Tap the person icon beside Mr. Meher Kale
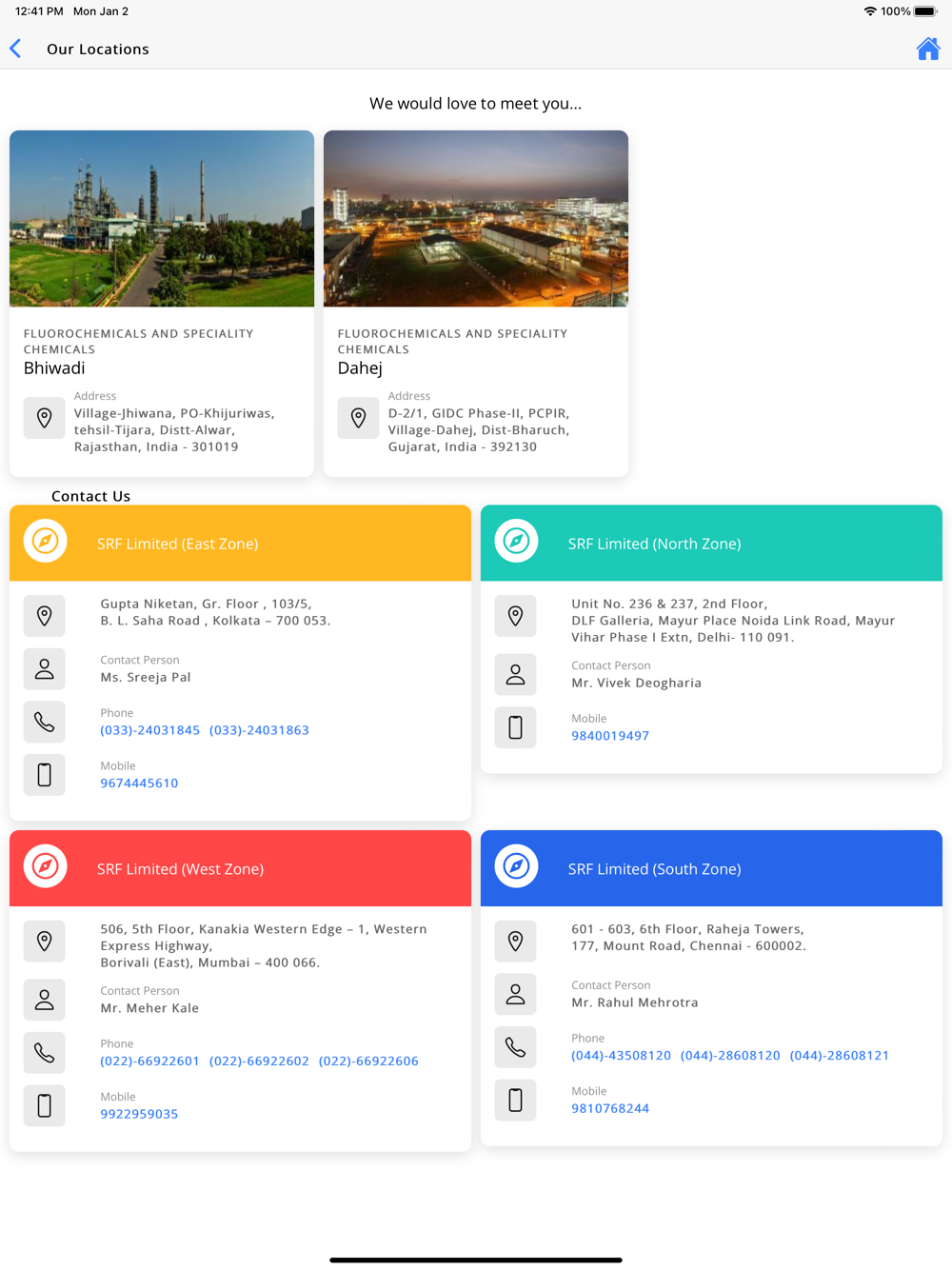This screenshot has height=1270, width=952. (x=45, y=1000)
